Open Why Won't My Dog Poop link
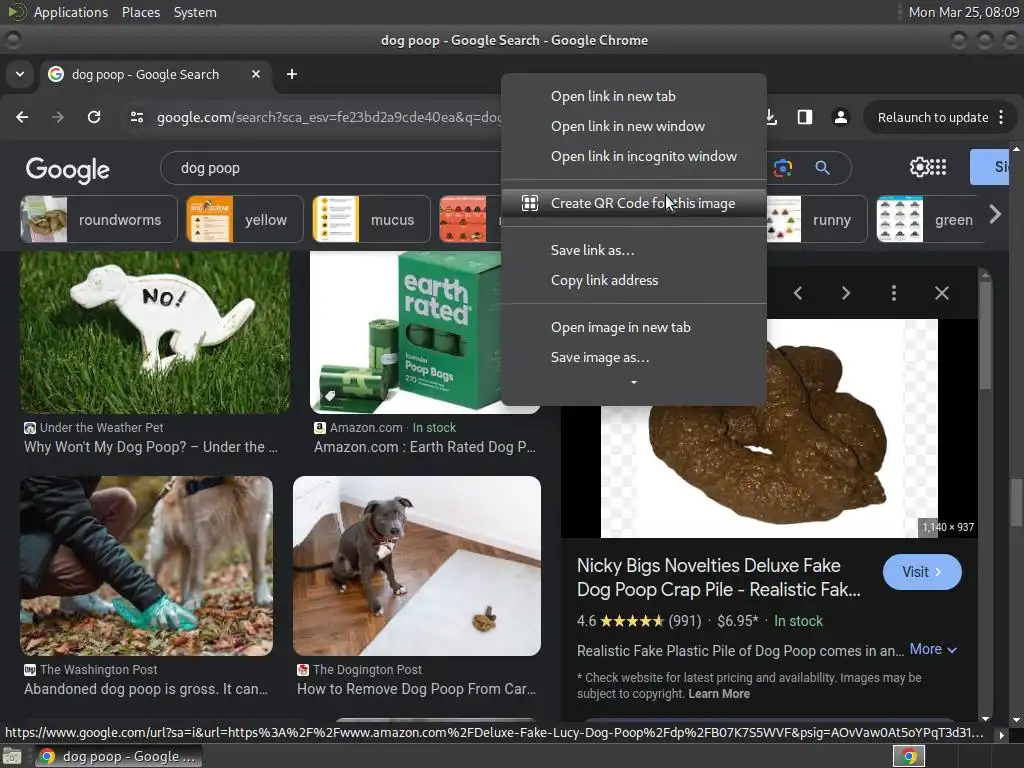1024x768 pixels. coord(151,447)
